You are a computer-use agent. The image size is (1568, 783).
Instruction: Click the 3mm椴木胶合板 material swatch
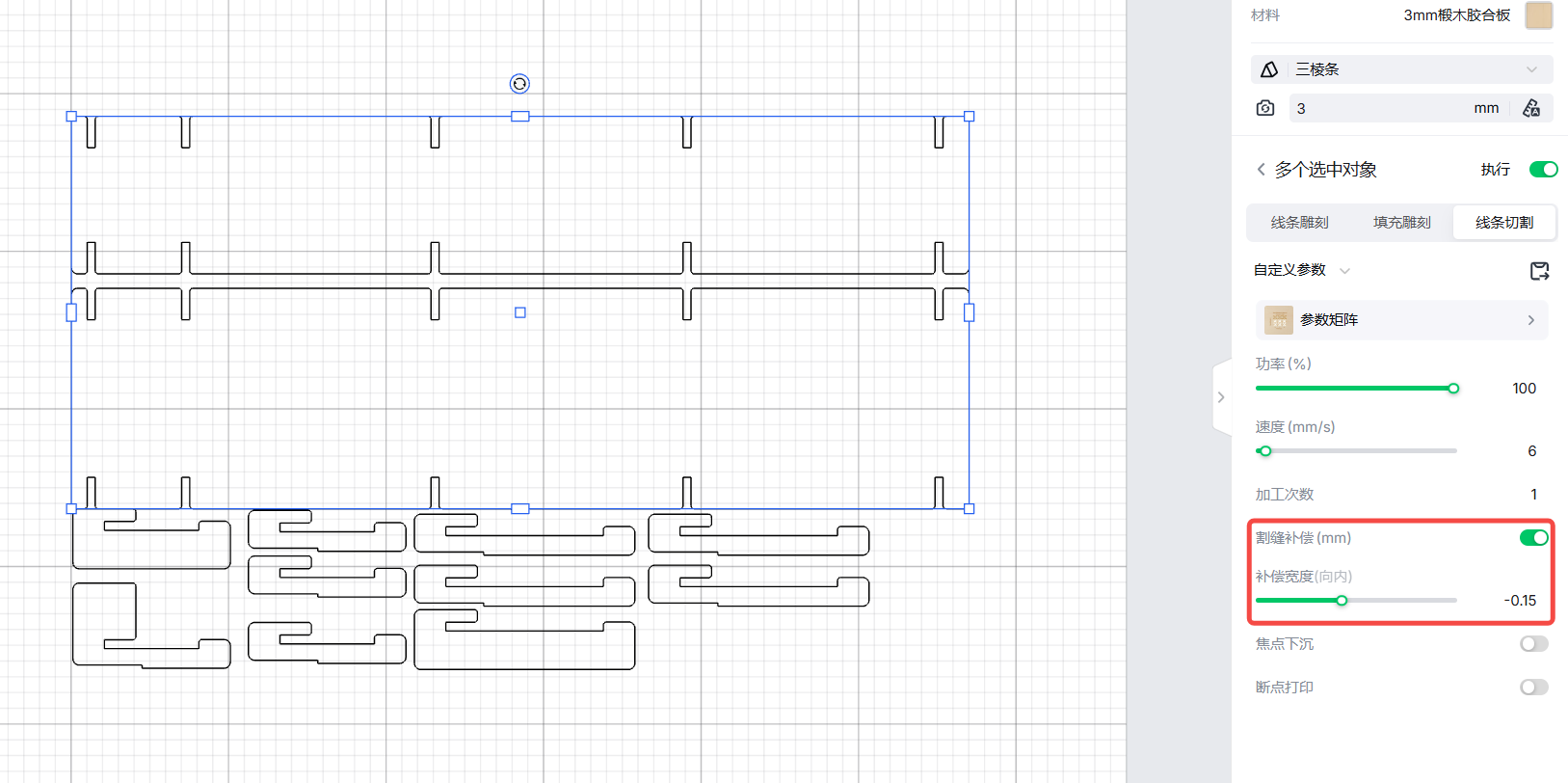(1538, 15)
